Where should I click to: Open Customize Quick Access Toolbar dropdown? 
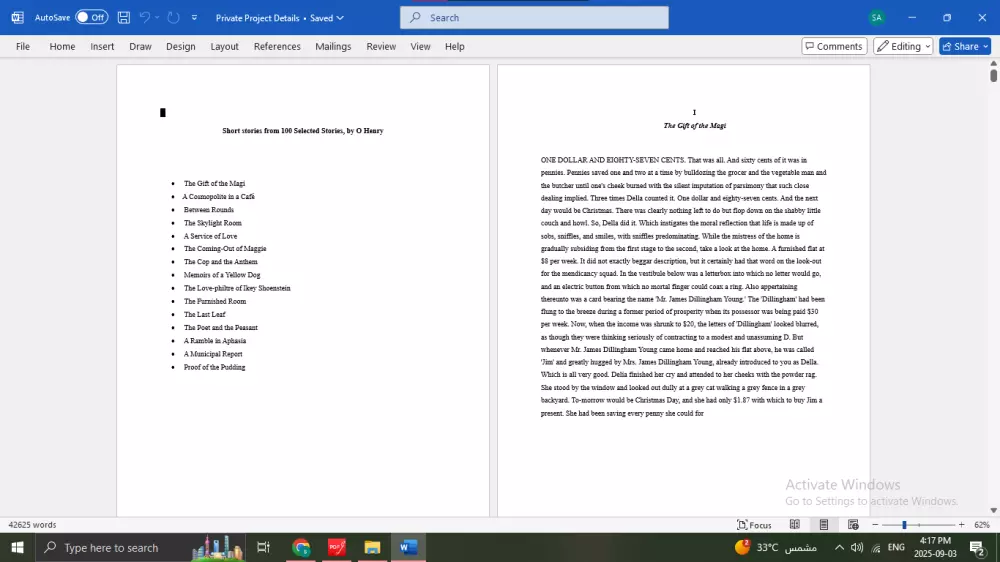coord(195,17)
